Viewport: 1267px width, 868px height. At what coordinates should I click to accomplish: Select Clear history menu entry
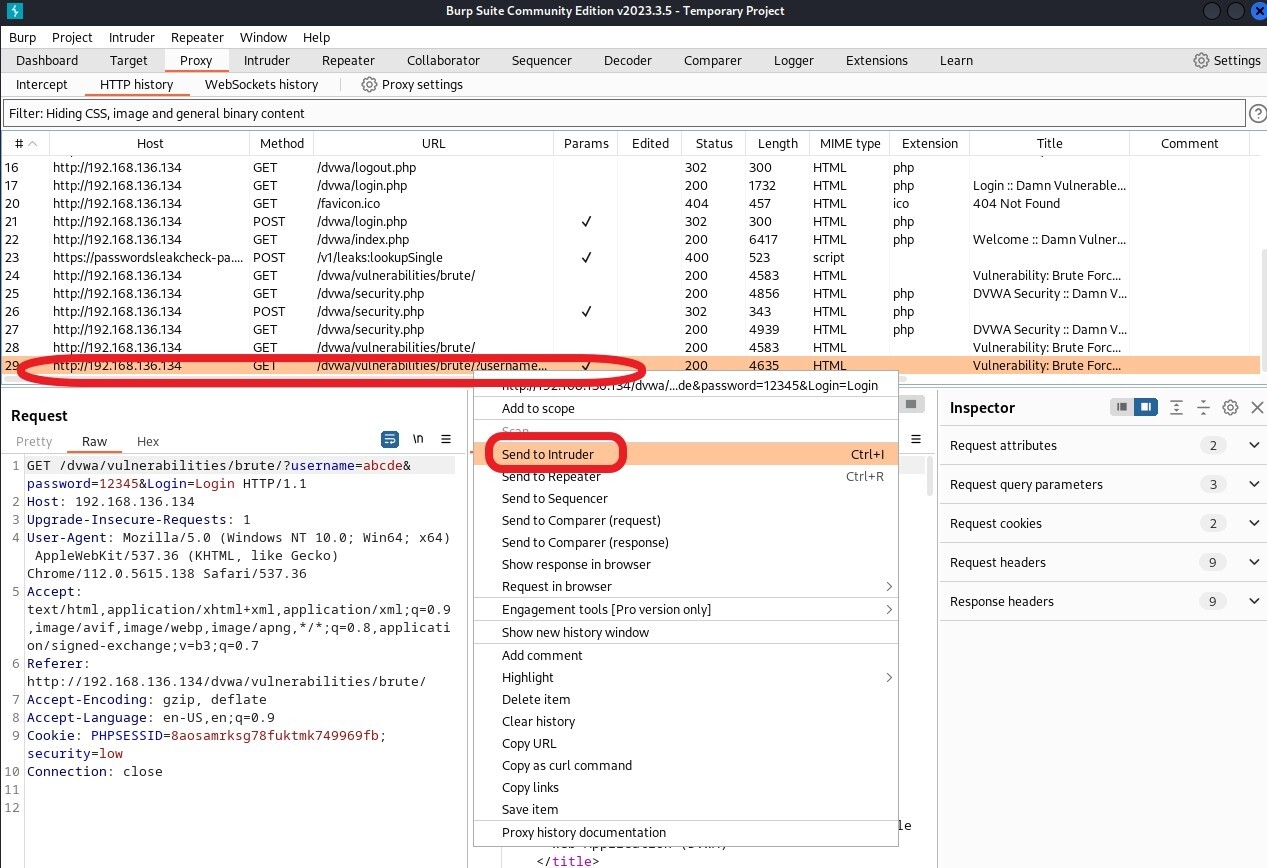click(686, 721)
